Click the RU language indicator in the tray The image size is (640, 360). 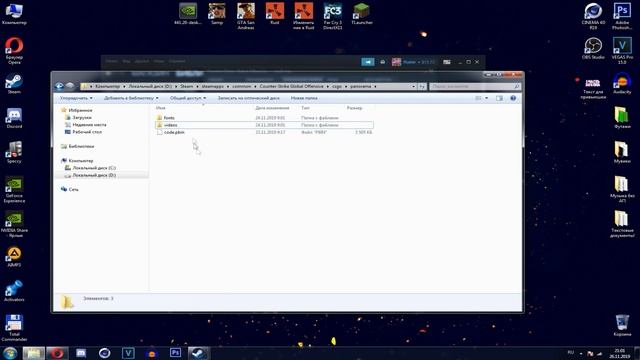571,352
